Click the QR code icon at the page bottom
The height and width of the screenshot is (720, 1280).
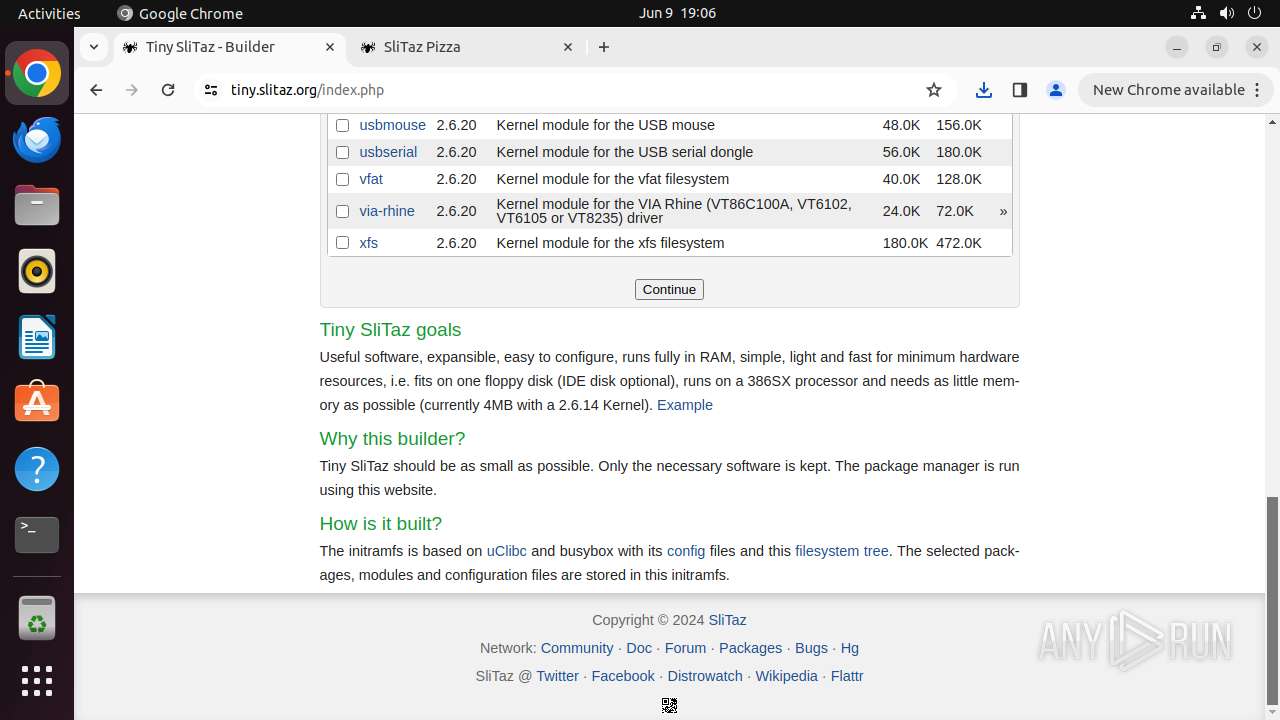tap(669, 705)
